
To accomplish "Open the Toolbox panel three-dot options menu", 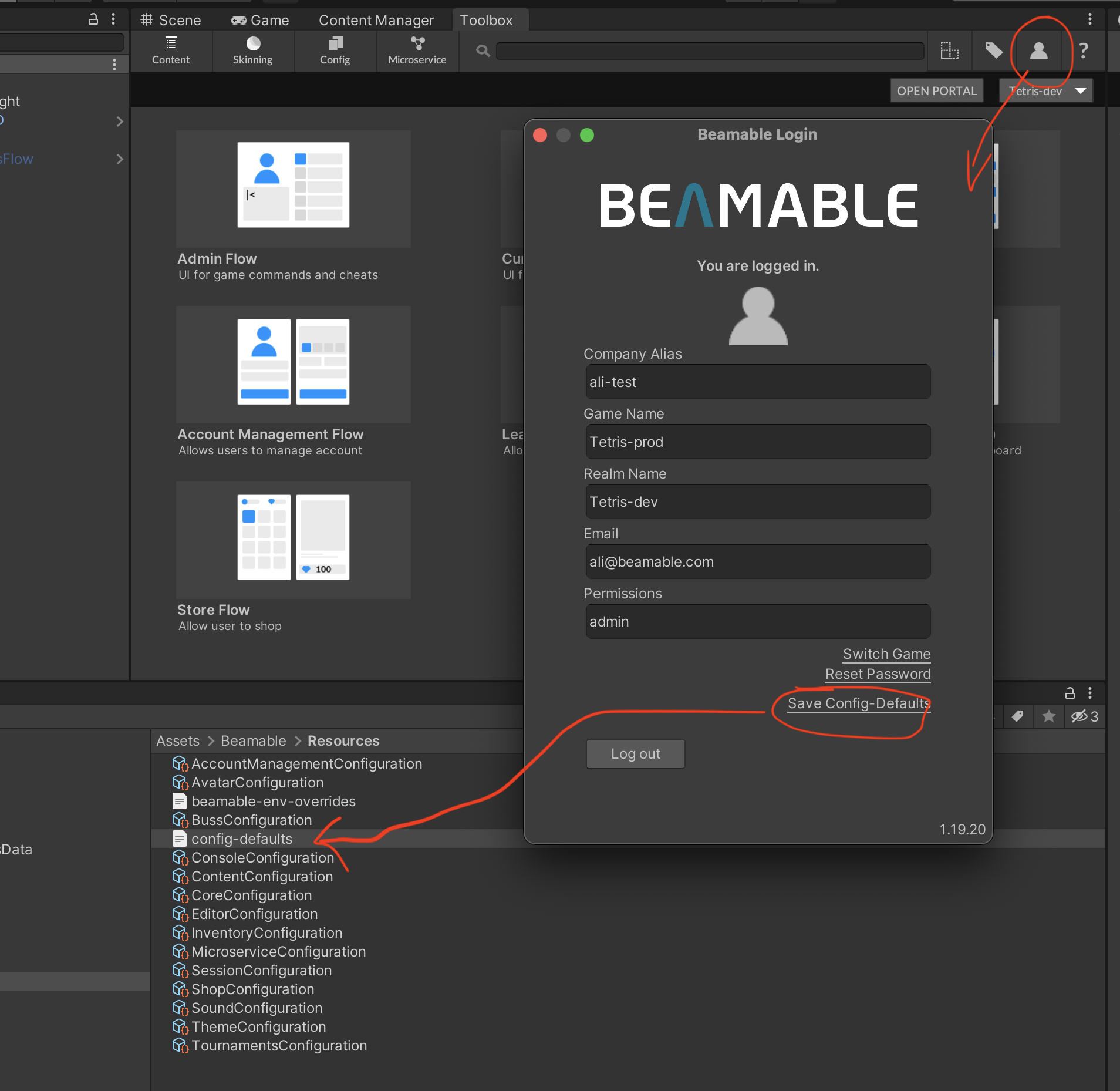I will click(1089, 19).
